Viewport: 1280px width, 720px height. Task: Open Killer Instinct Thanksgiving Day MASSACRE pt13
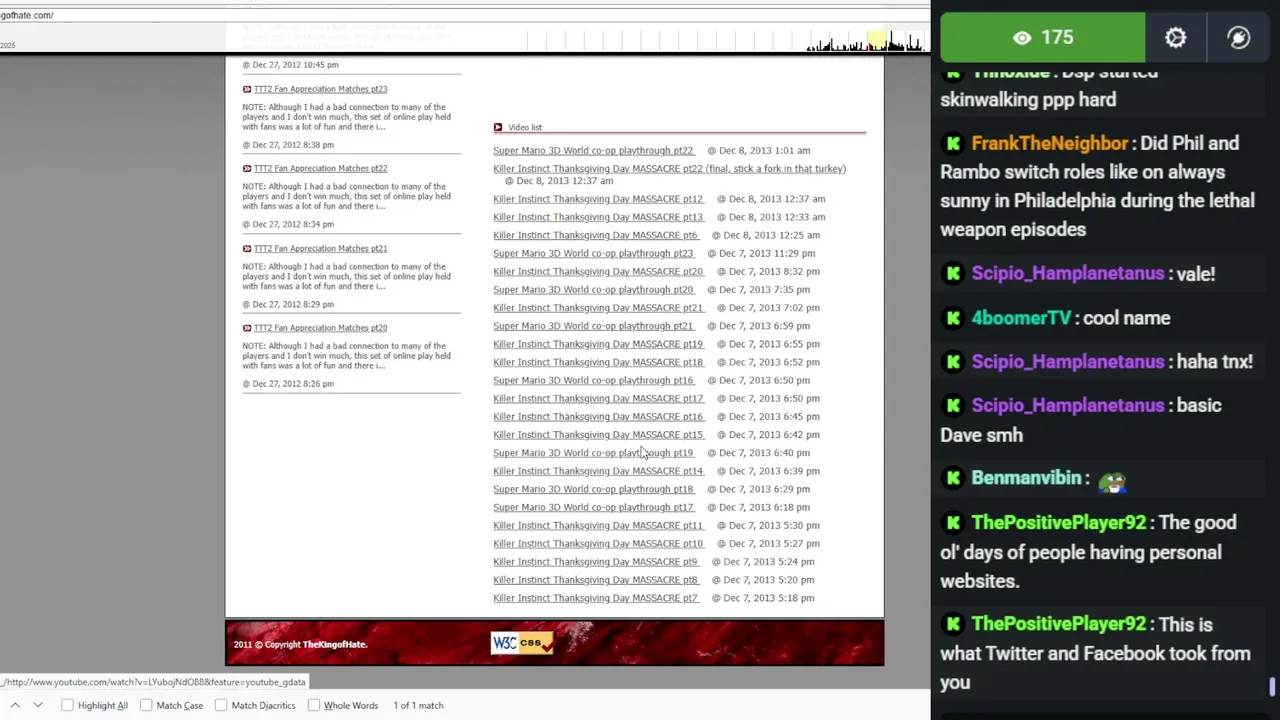tap(598, 217)
